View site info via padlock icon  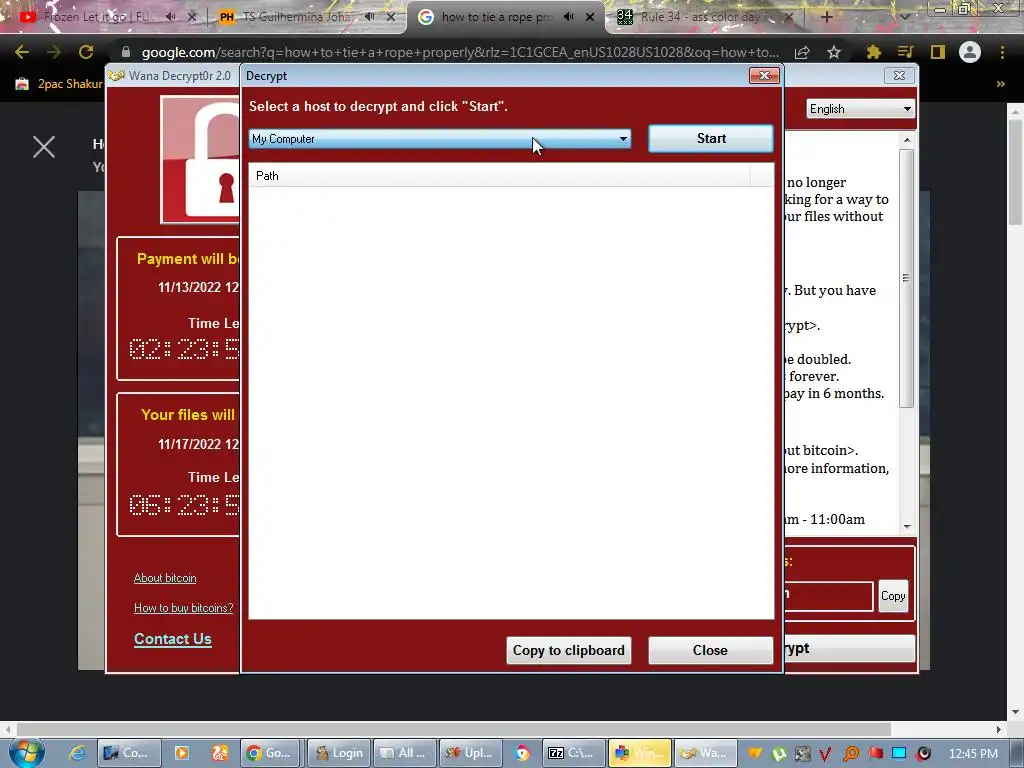[x=126, y=52]
